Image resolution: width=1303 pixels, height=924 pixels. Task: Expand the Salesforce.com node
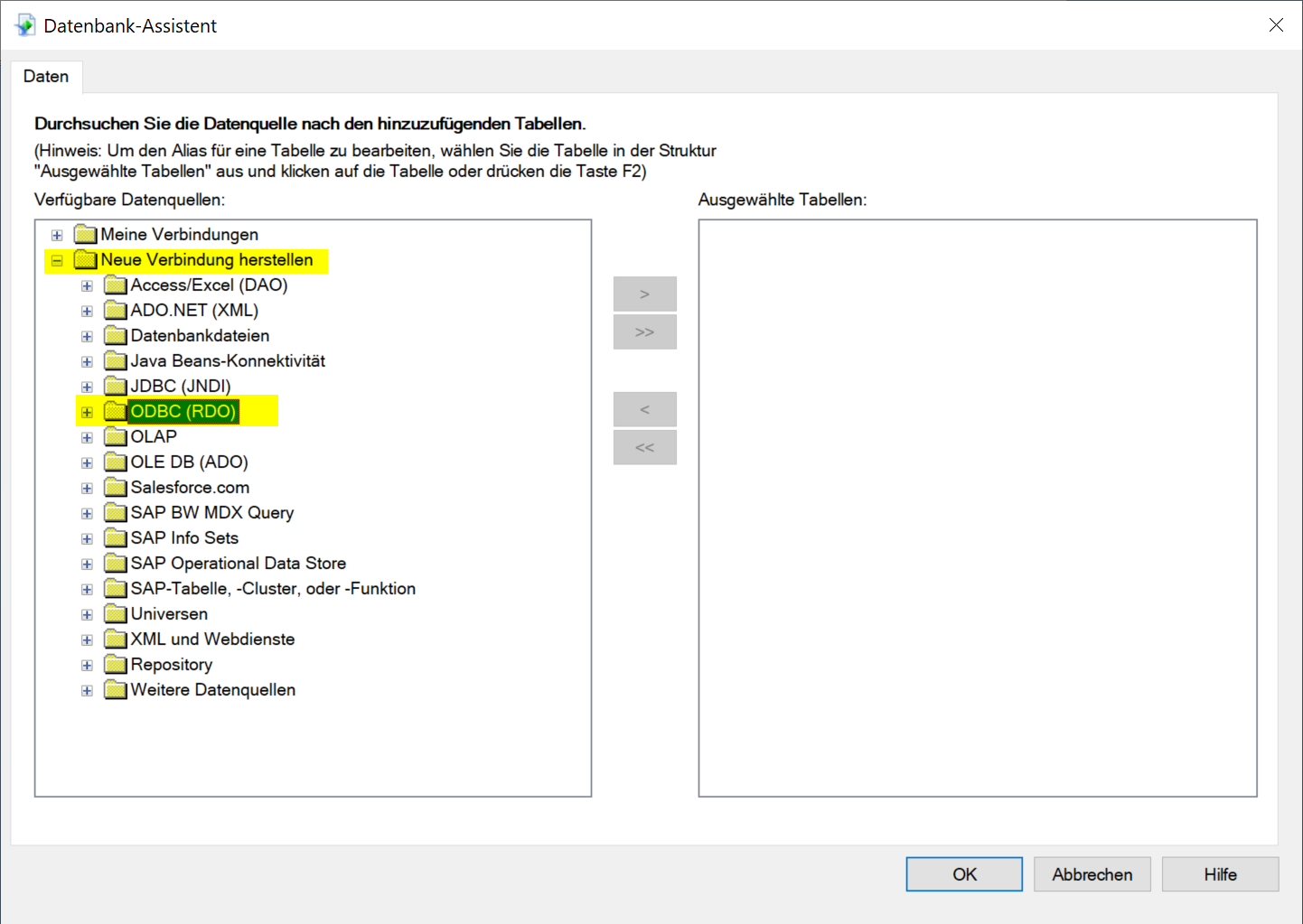[x=87, y=488]
